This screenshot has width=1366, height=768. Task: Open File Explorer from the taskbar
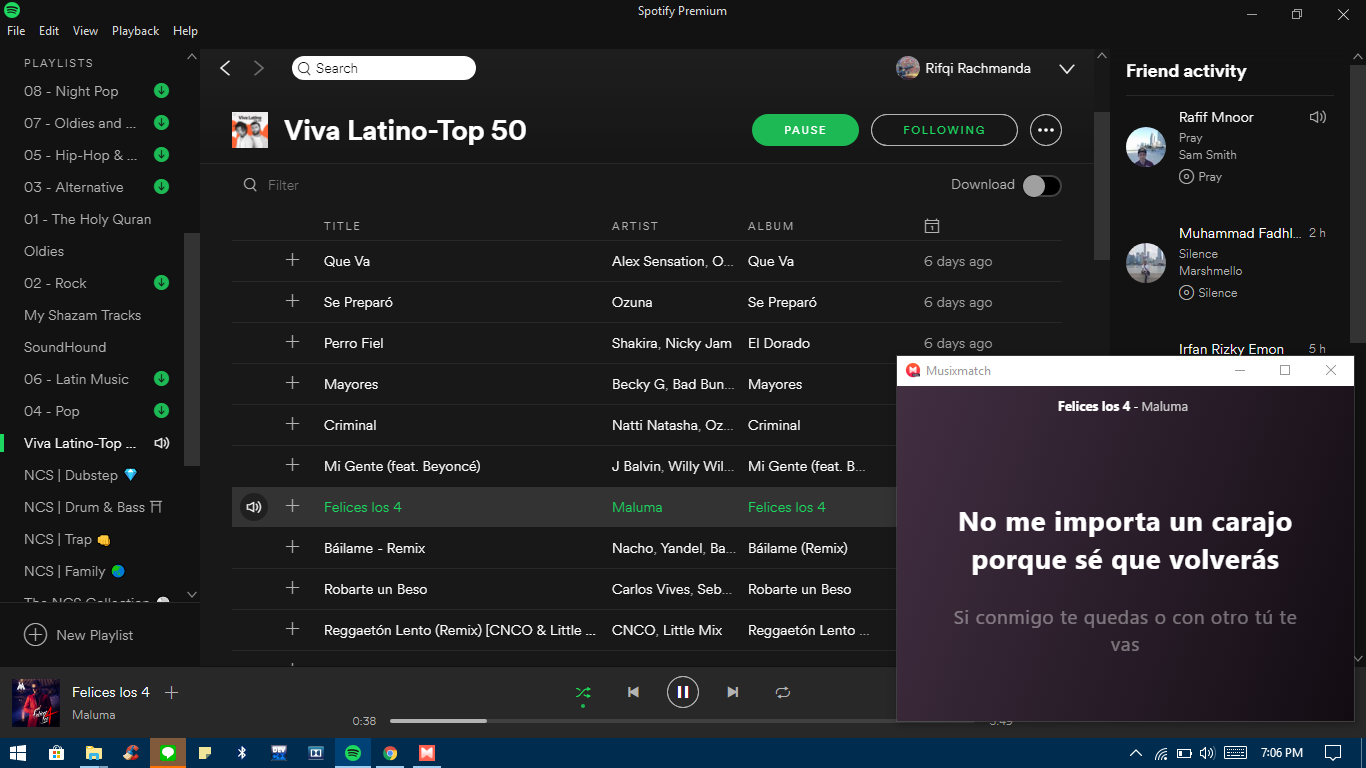tap(94, 753)
